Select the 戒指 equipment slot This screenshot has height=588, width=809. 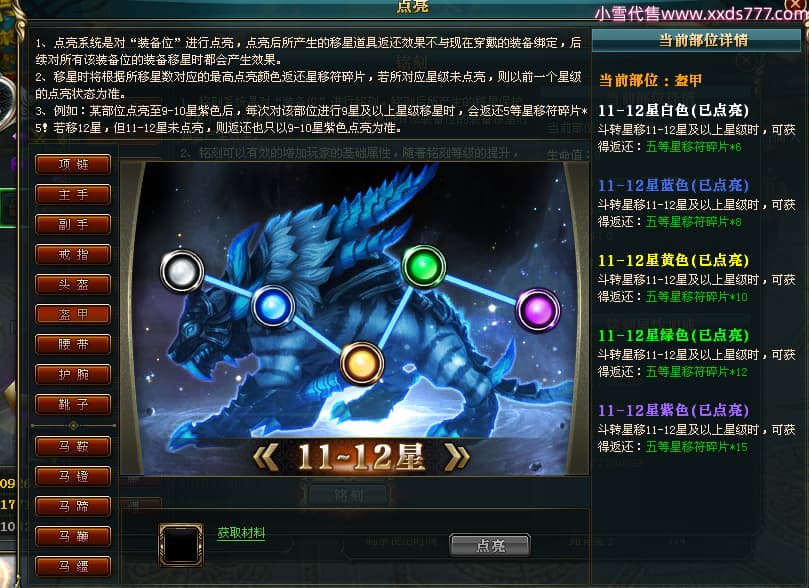click(73, 254)
